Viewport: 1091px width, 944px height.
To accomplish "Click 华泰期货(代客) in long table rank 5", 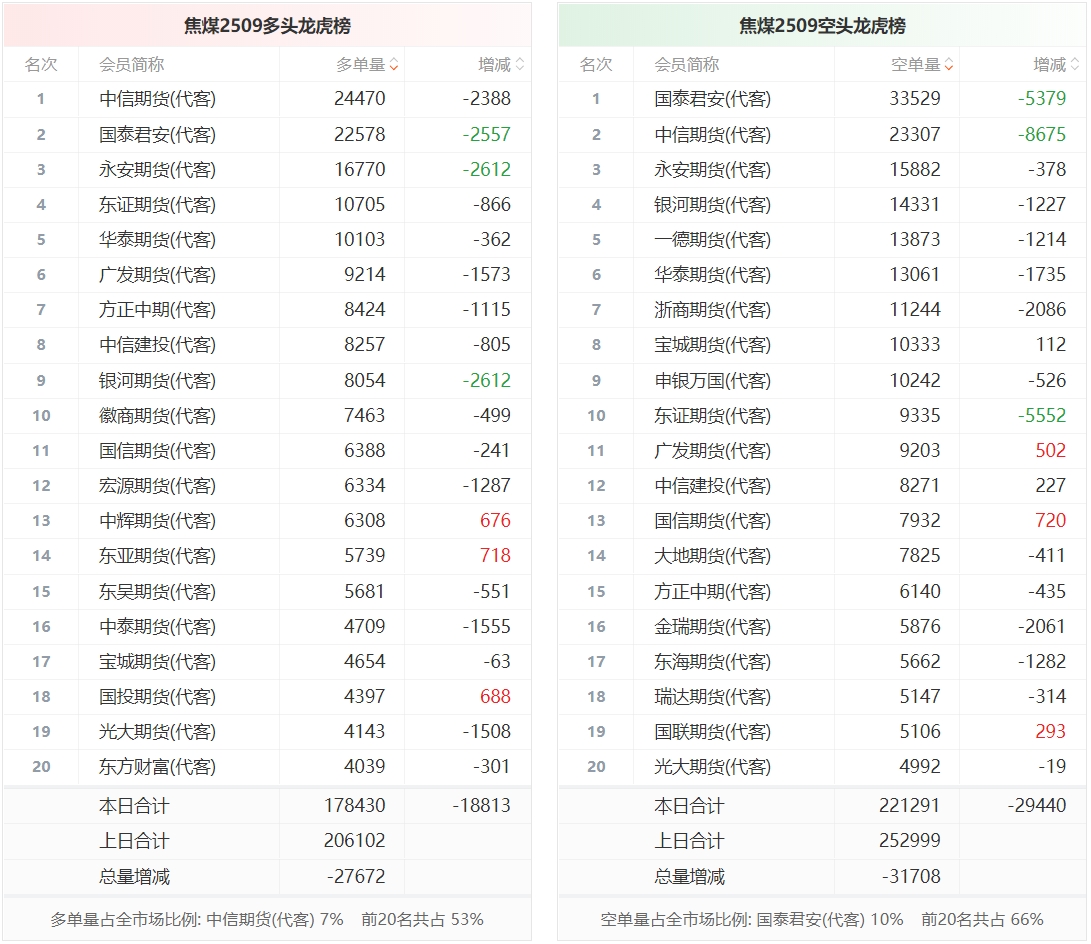I will click(x=157, y=239).
